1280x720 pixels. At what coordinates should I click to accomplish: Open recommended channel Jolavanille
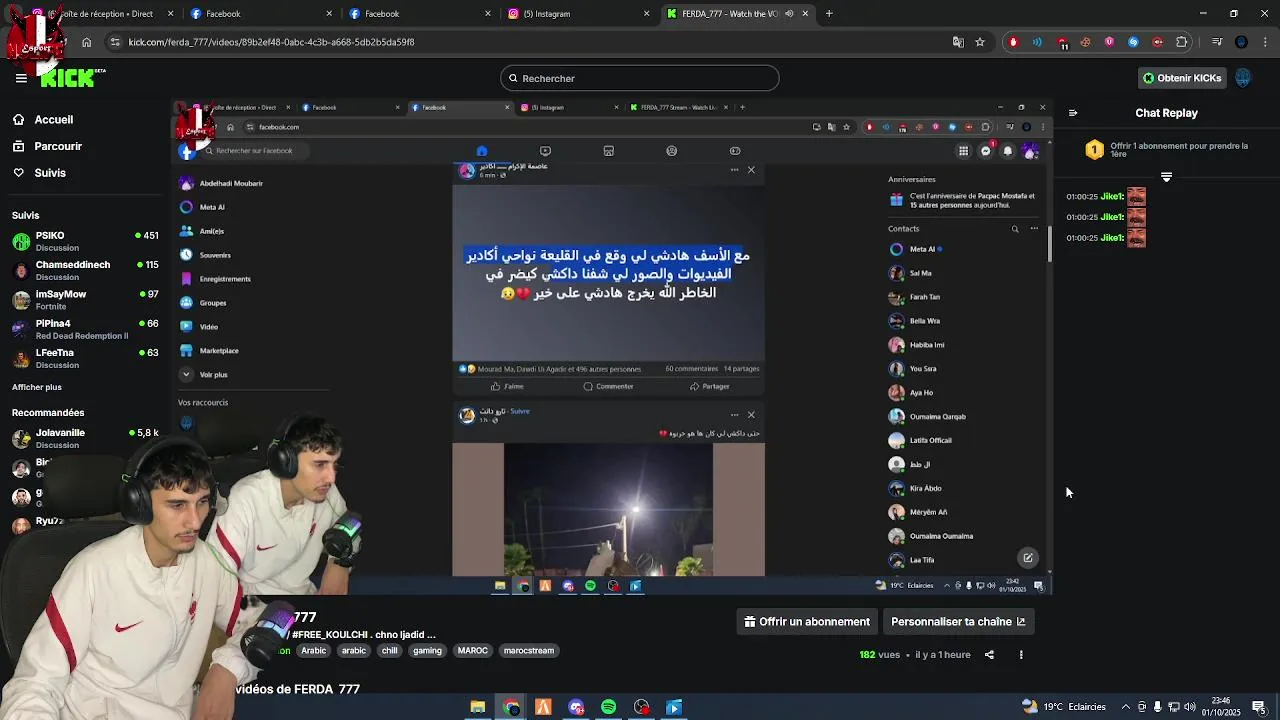[85, 438]
